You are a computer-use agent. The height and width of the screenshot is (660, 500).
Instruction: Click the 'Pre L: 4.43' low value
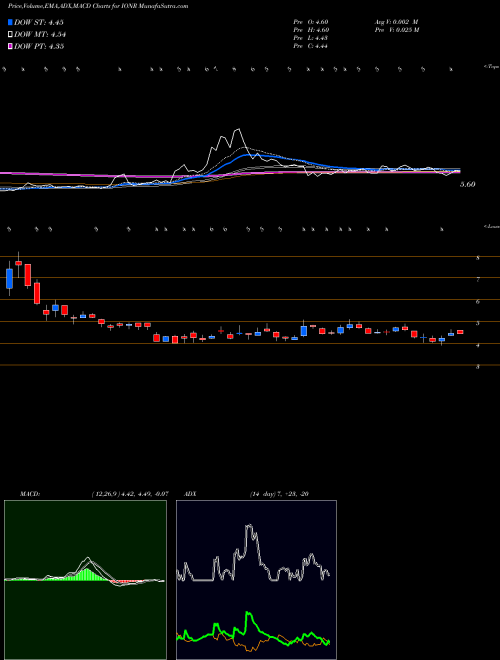pyautogui.click(x=311, y=38)
